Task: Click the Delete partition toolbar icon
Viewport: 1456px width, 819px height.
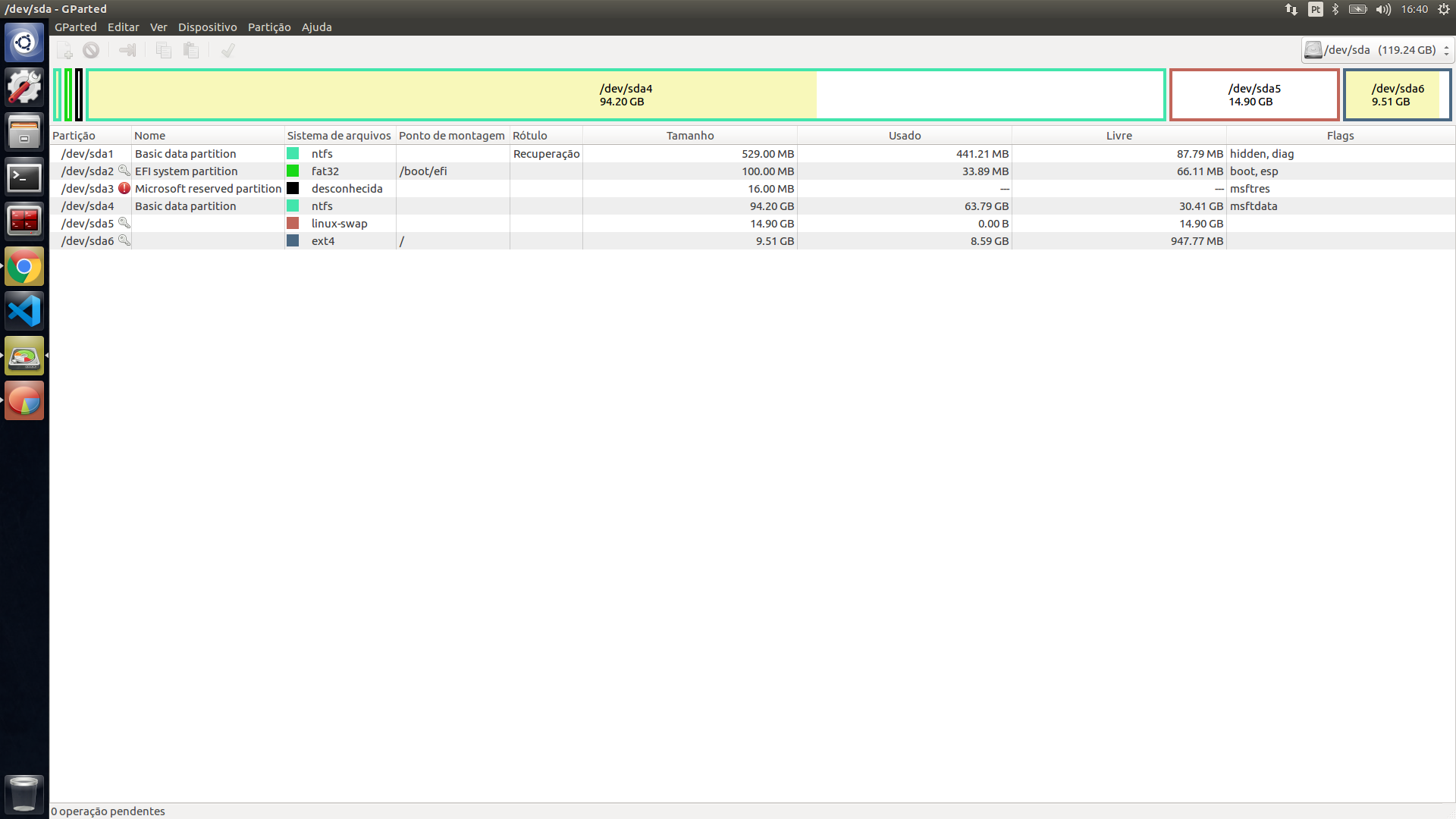Action: tap(91, 51)
